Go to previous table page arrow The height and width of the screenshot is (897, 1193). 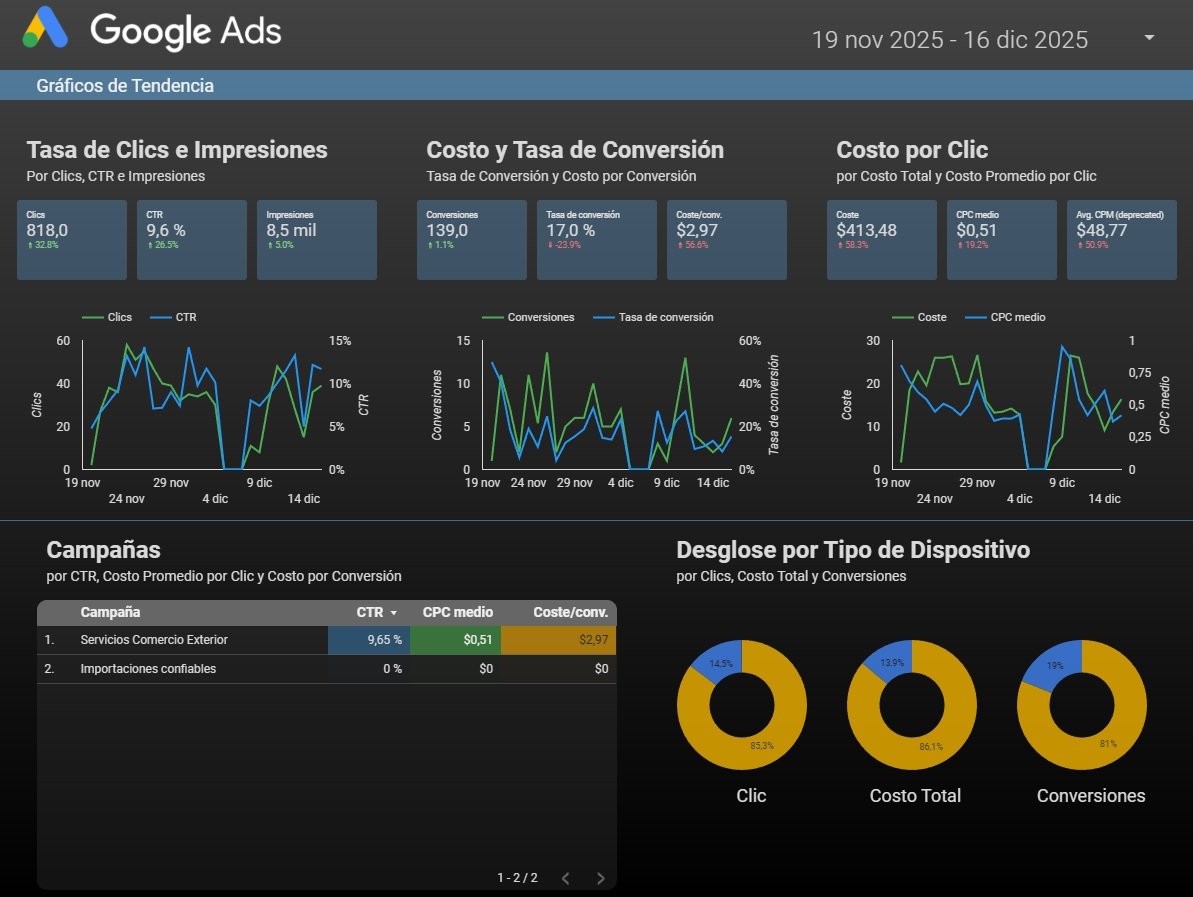565,878
